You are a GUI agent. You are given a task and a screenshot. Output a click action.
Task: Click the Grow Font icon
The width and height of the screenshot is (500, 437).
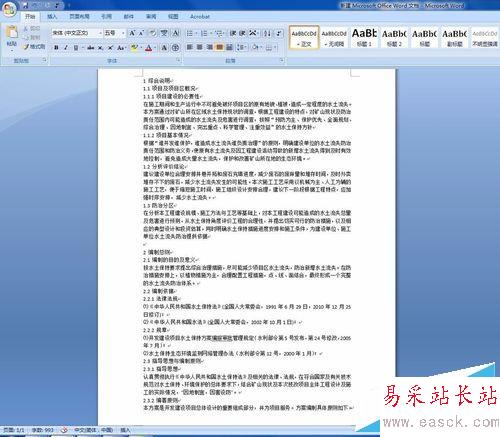coord(132,33)
